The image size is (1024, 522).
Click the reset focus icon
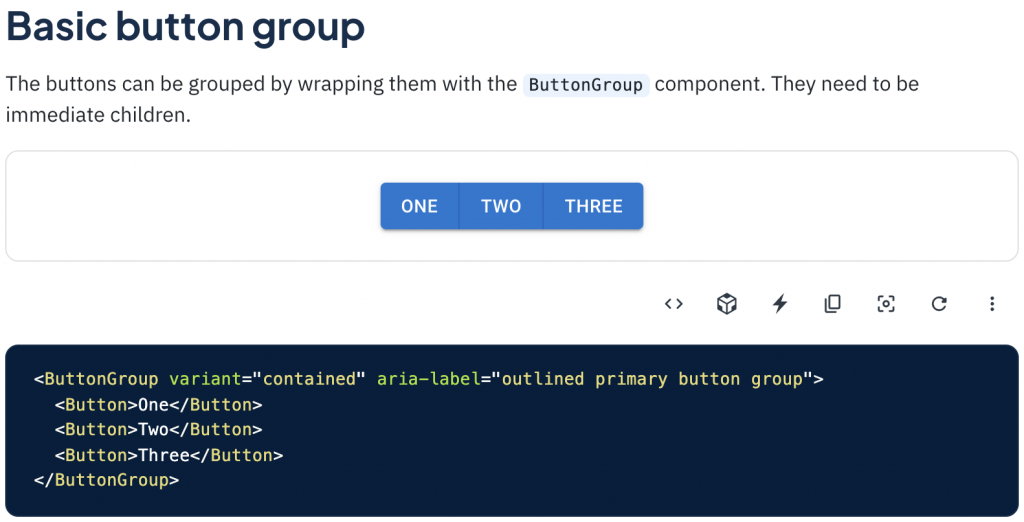click(x=886, y=304)
